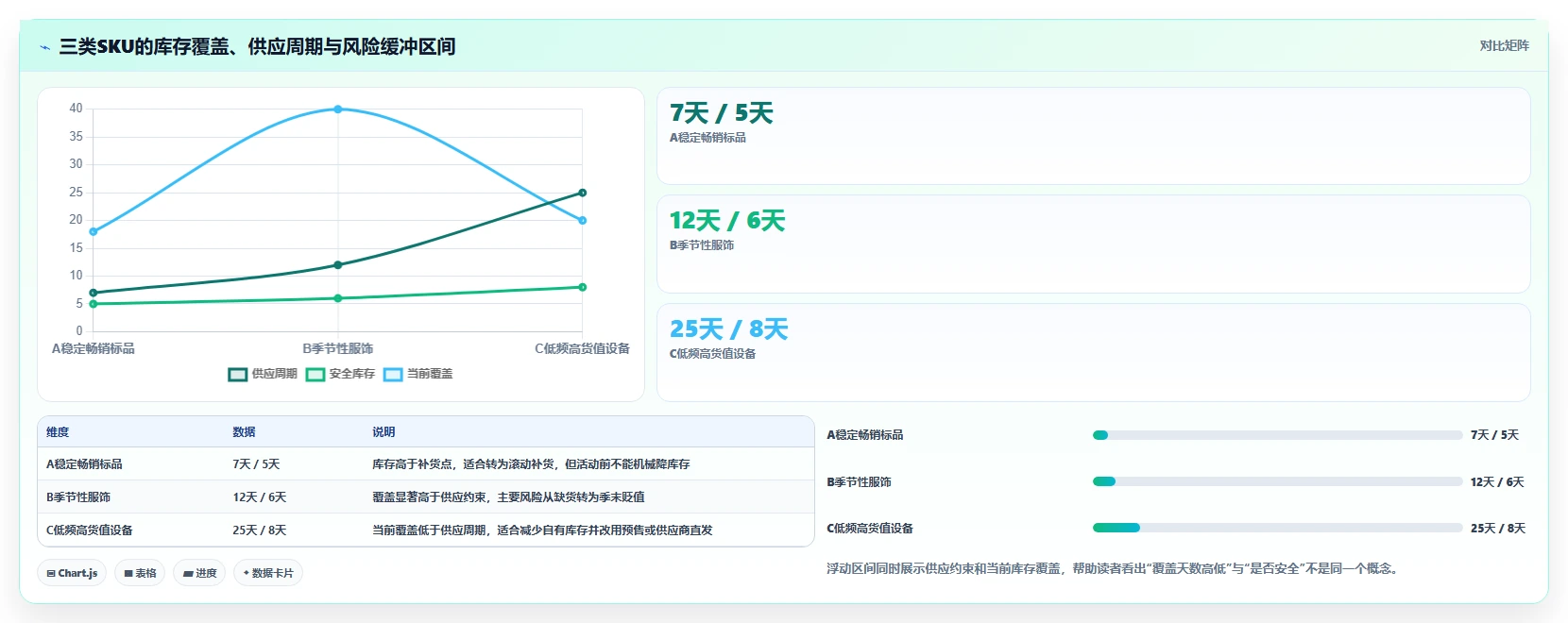
Task: Toggle the 安全库存 legend item
Action: 340,374
